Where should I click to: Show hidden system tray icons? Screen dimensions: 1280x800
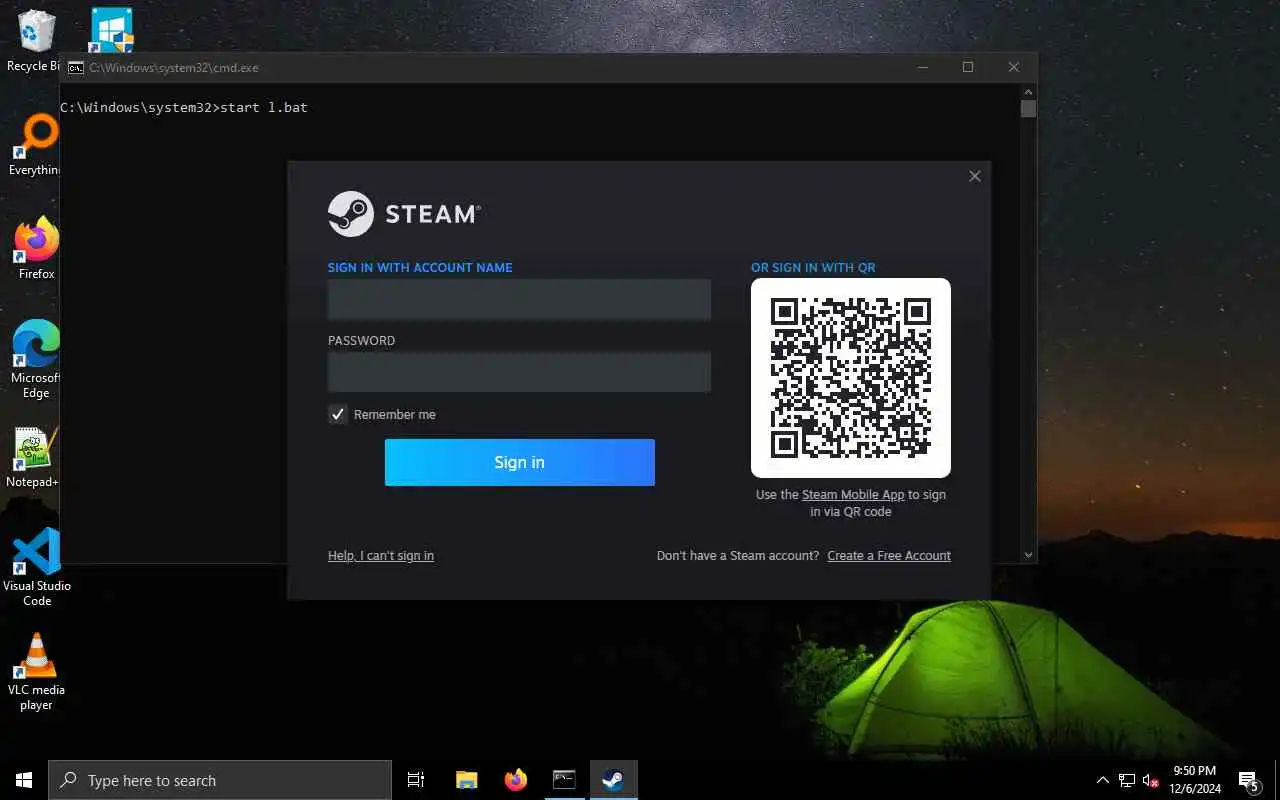[x=1103, y=780]
